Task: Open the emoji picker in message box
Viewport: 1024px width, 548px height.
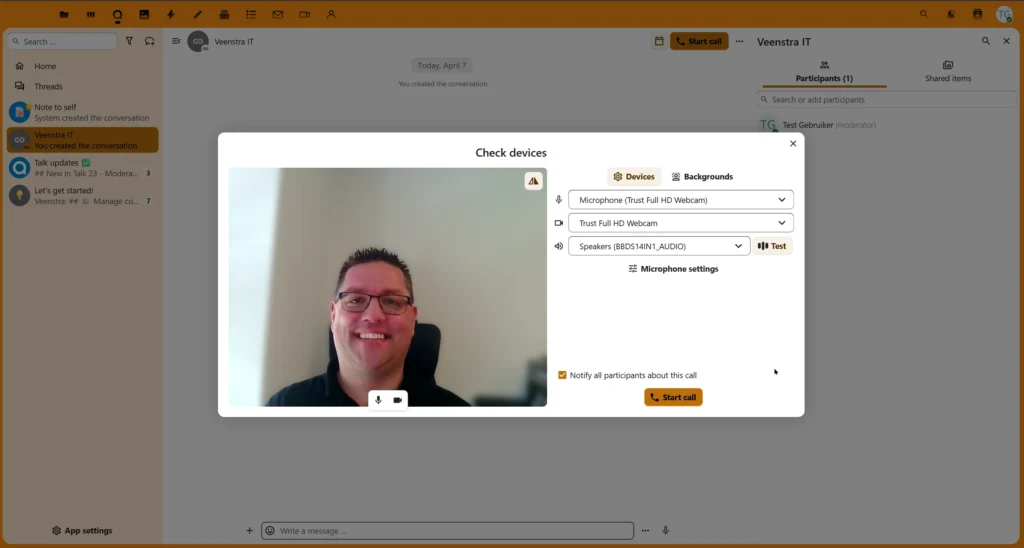Action: point(270,531)
